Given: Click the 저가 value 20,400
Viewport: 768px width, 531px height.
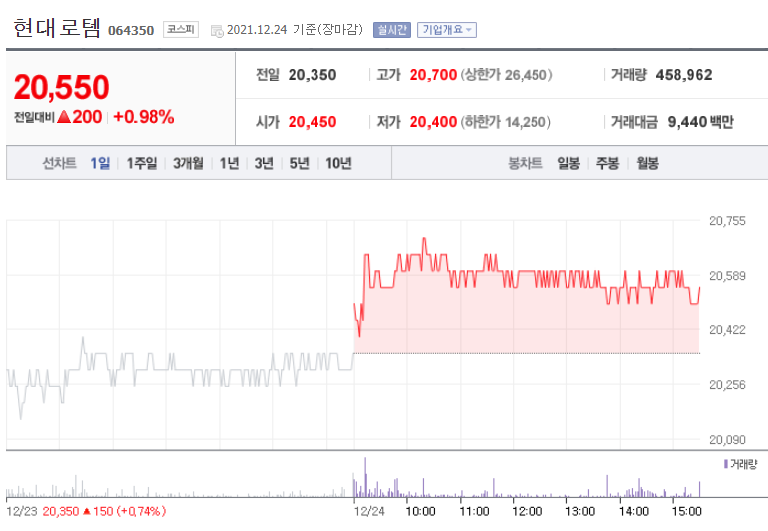Looking at the screenshot, I should click(x=433, y=121).
